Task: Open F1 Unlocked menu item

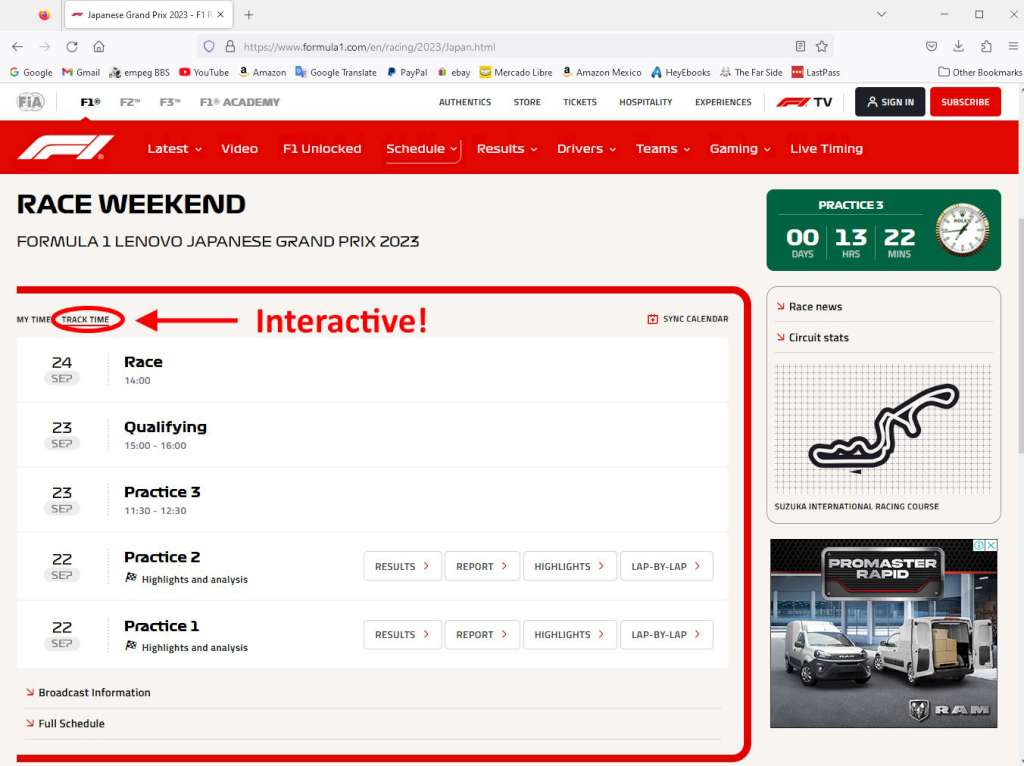Action: pyautogui.click(x=322, y=149)
